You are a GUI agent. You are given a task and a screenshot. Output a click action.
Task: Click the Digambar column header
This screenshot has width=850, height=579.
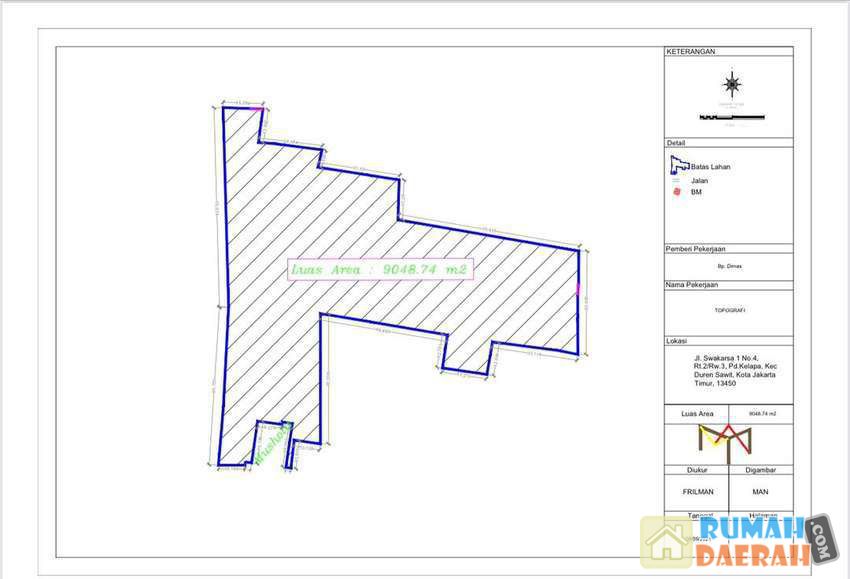(x=760, y=468)
